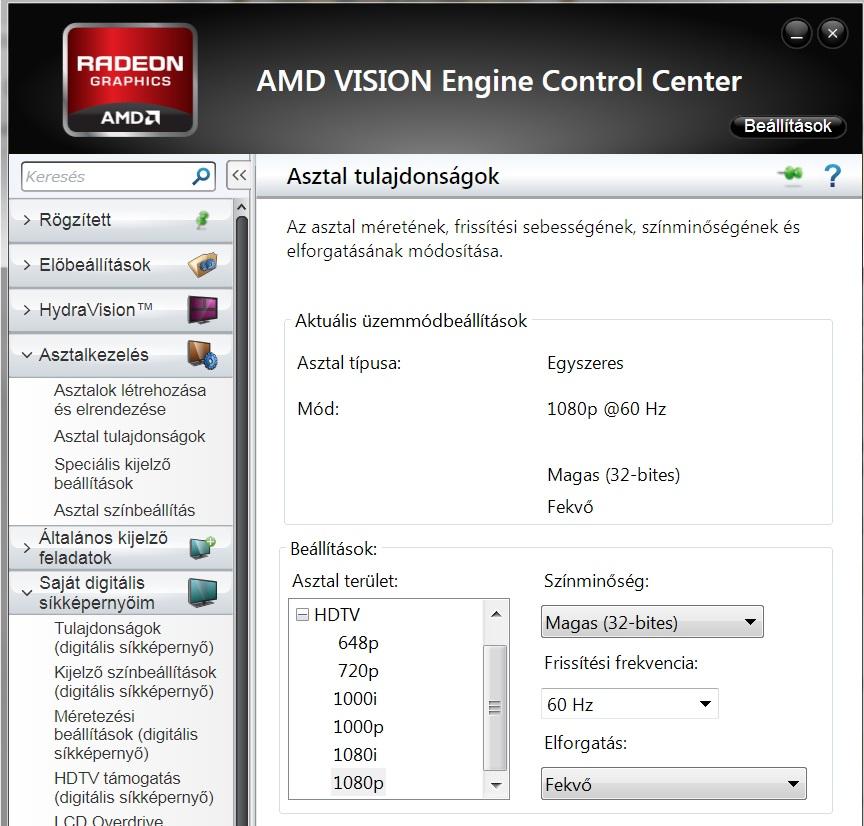Open the Frissítési frekvencia dropdown
Viewport: 864px width, 826px height.
[630, 704]
